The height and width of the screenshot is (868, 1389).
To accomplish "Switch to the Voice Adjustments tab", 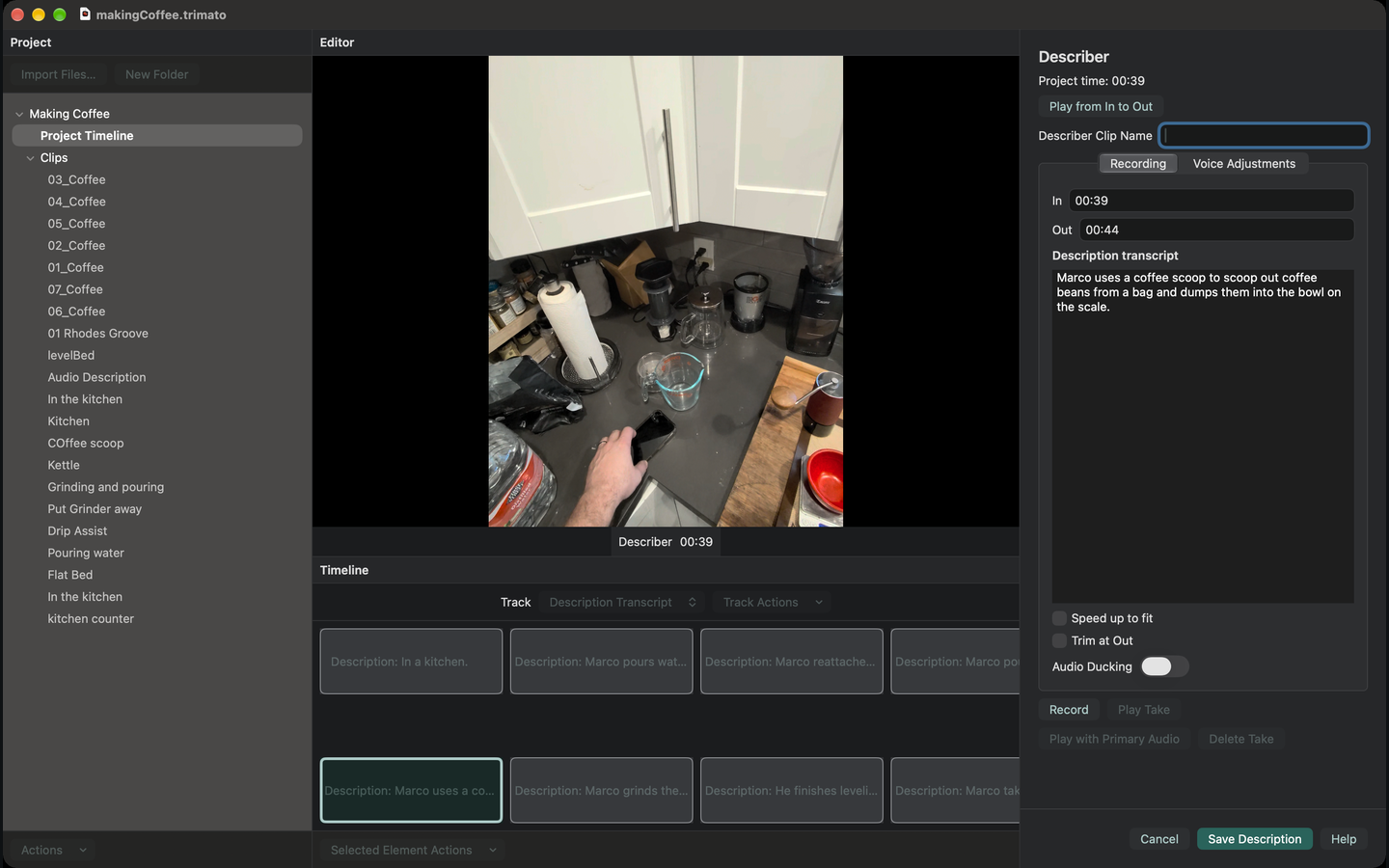I will click(x=1243, y=163).
